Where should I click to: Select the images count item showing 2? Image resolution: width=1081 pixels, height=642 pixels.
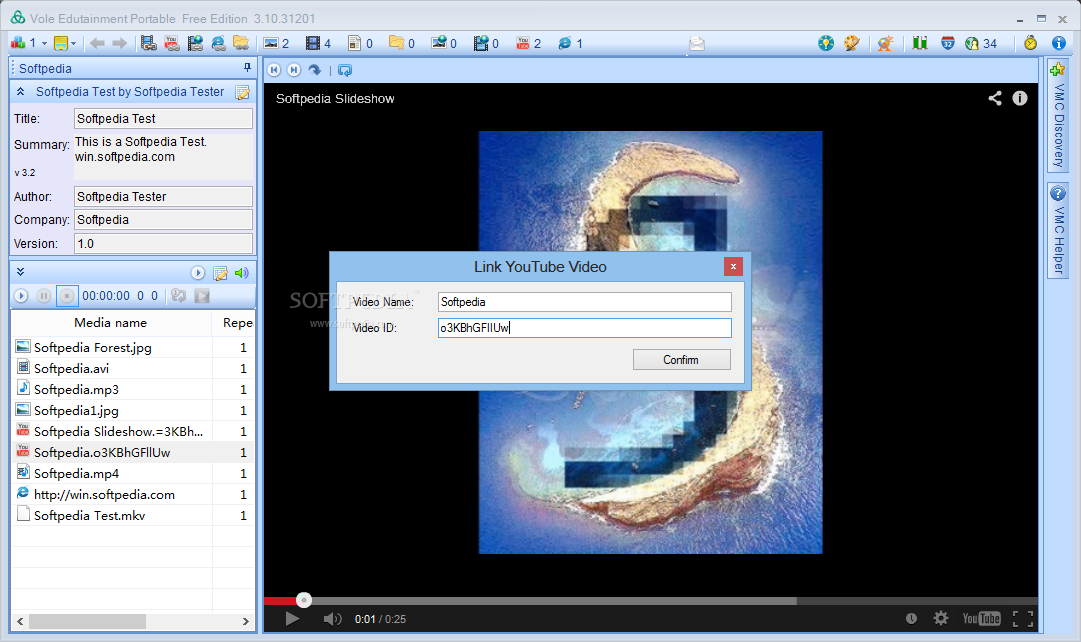(x=276, y=43)
